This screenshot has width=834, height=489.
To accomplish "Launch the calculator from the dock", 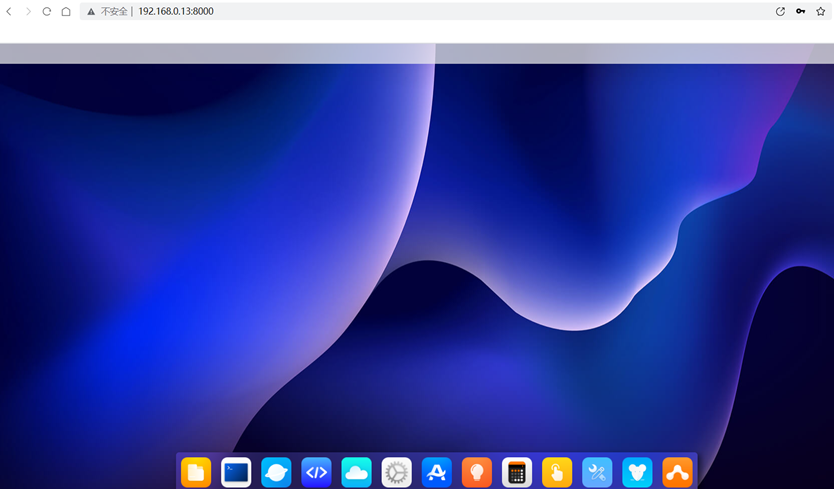I will tap(517, 472).
